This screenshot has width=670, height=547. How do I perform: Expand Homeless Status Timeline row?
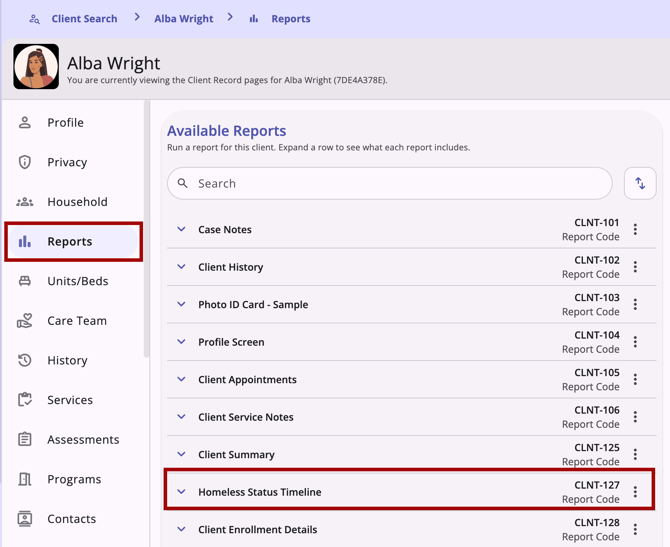181,492
